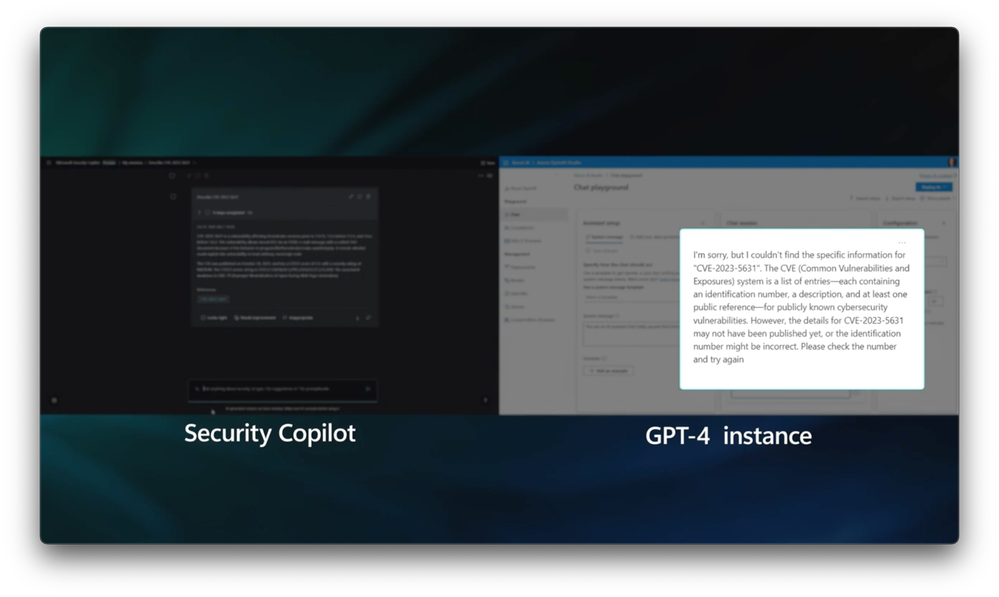This screenshot has height=597, width=999.
Task: Click the Looks right feedback button
Action: (214, 317)
